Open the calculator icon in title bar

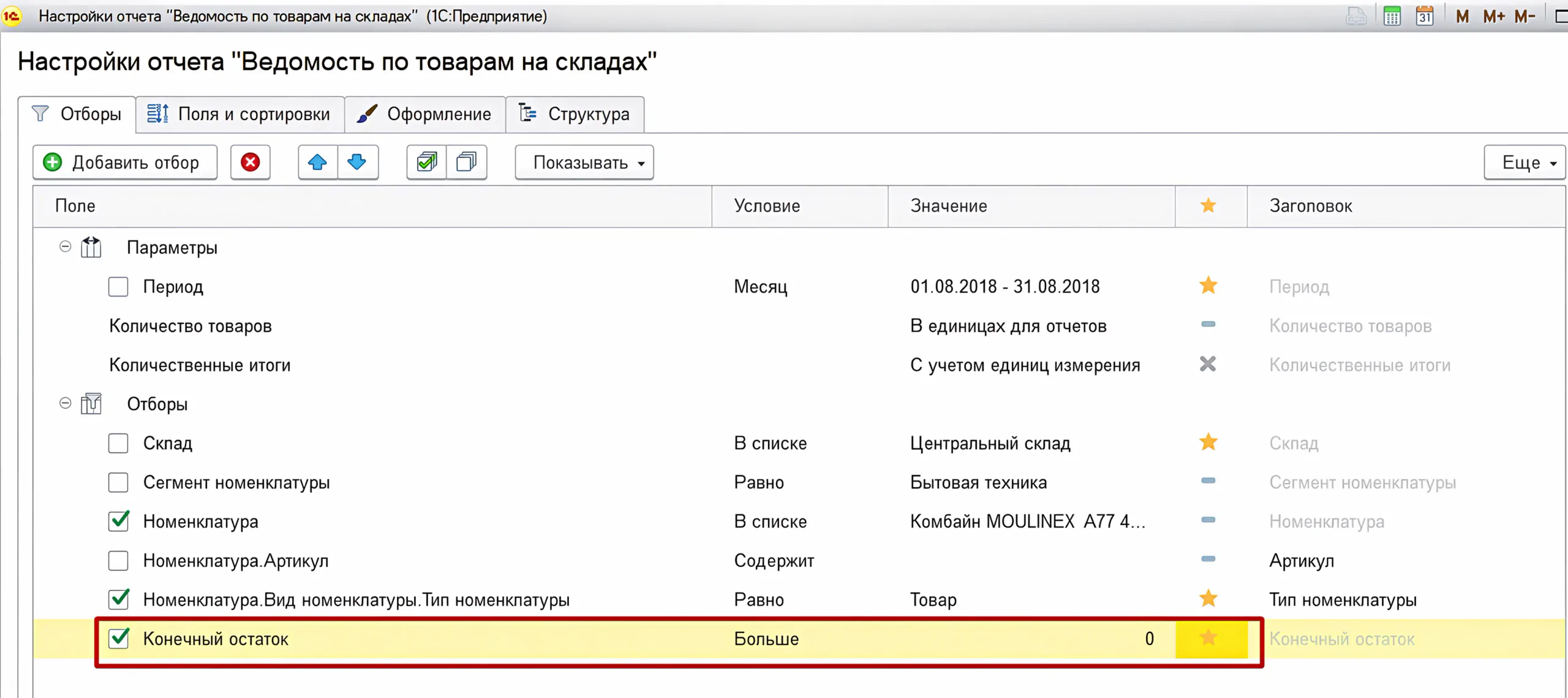pos(1392,16)
